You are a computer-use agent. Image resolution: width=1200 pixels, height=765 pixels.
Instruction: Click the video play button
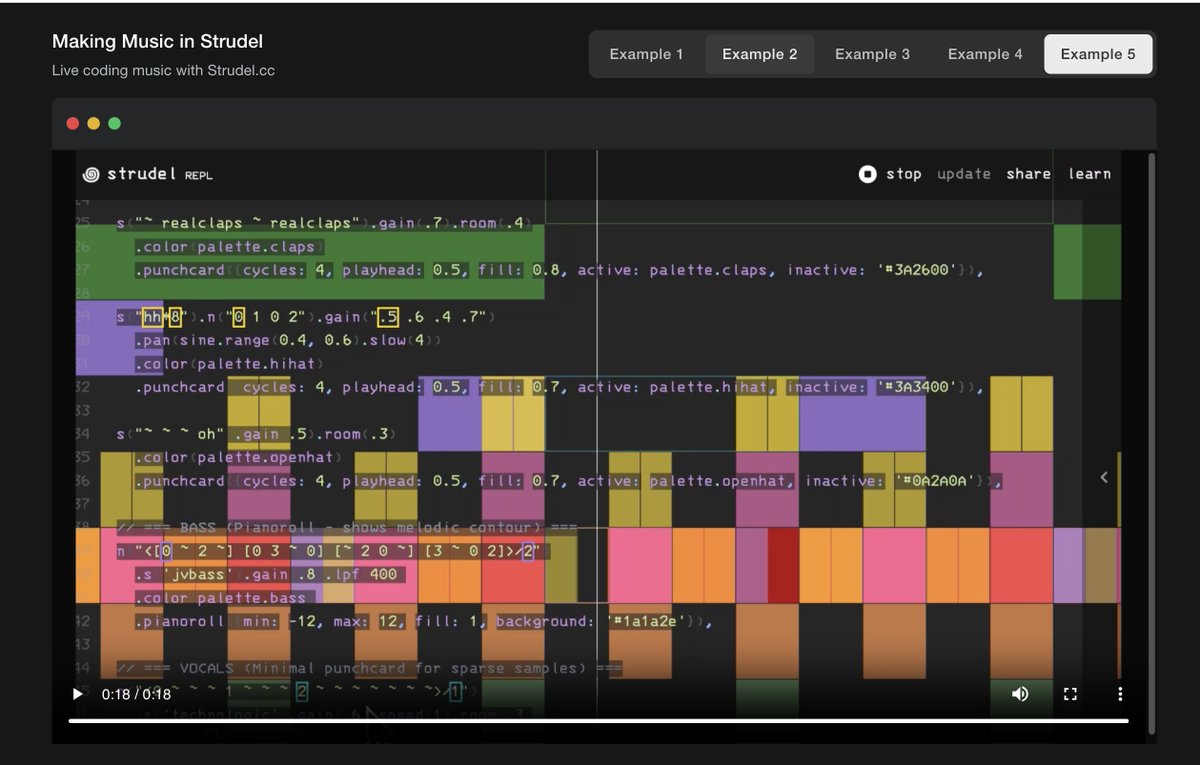[78, 694]
